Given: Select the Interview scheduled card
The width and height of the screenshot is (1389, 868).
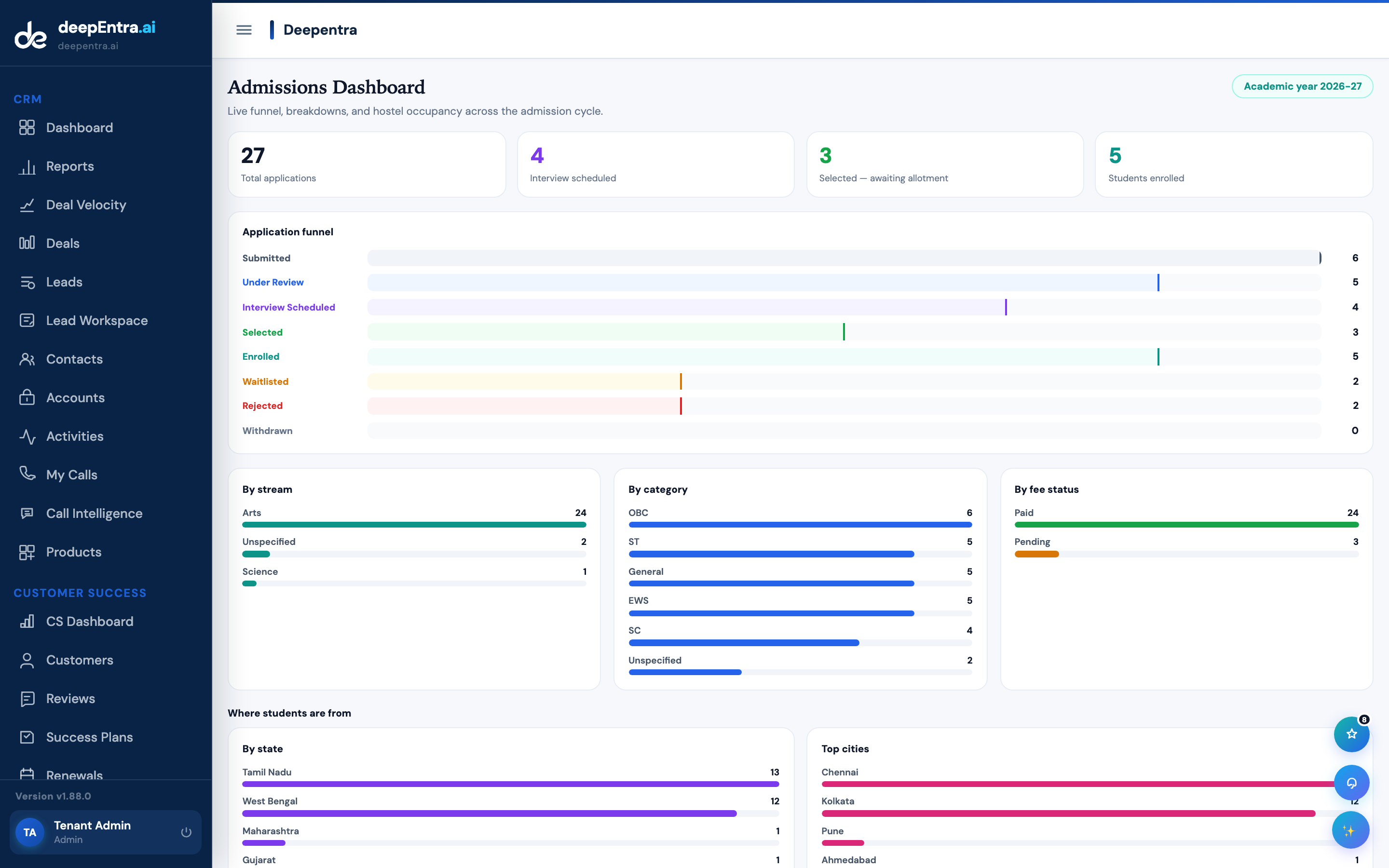Looking at the screenshot, I should 655,164.
